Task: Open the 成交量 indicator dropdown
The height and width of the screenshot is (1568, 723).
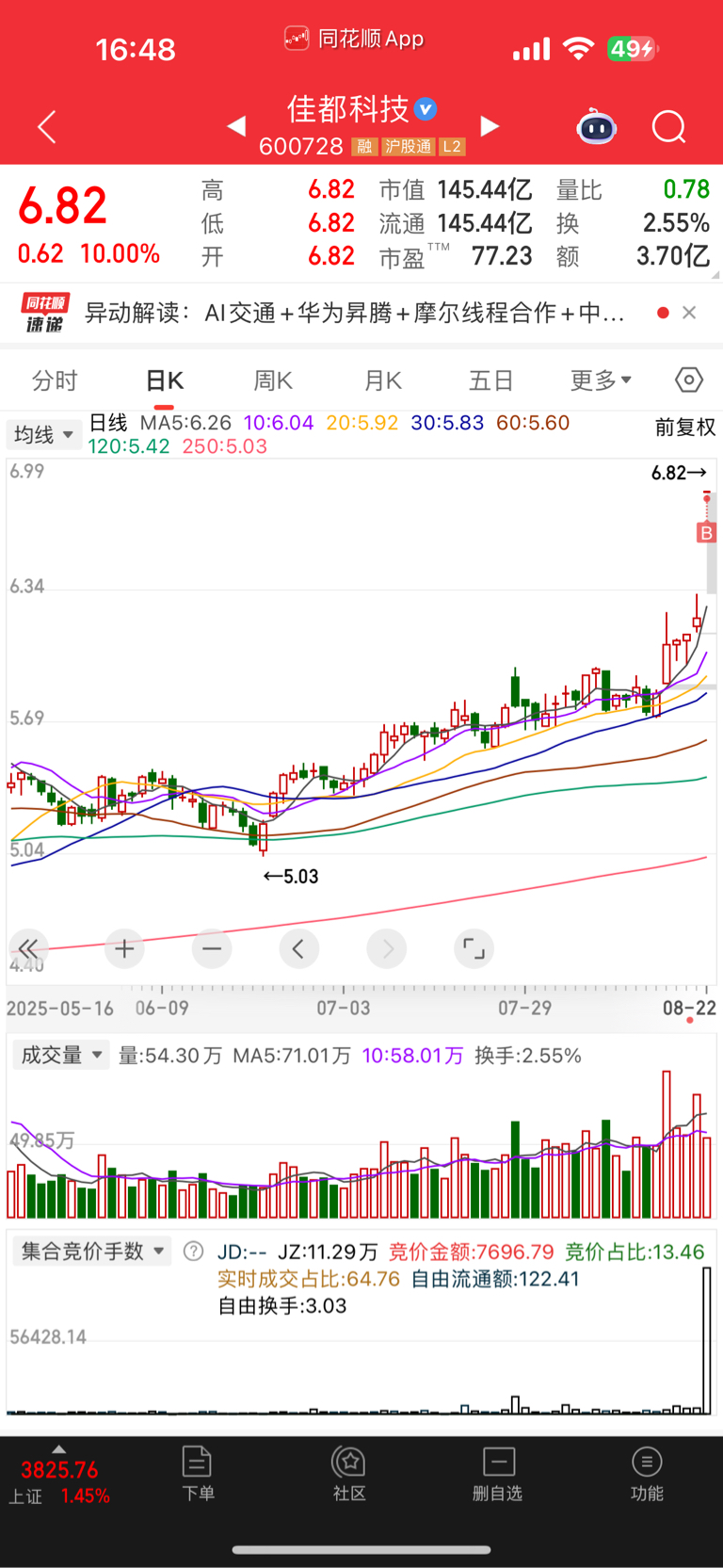Action: click(61, 1055)
